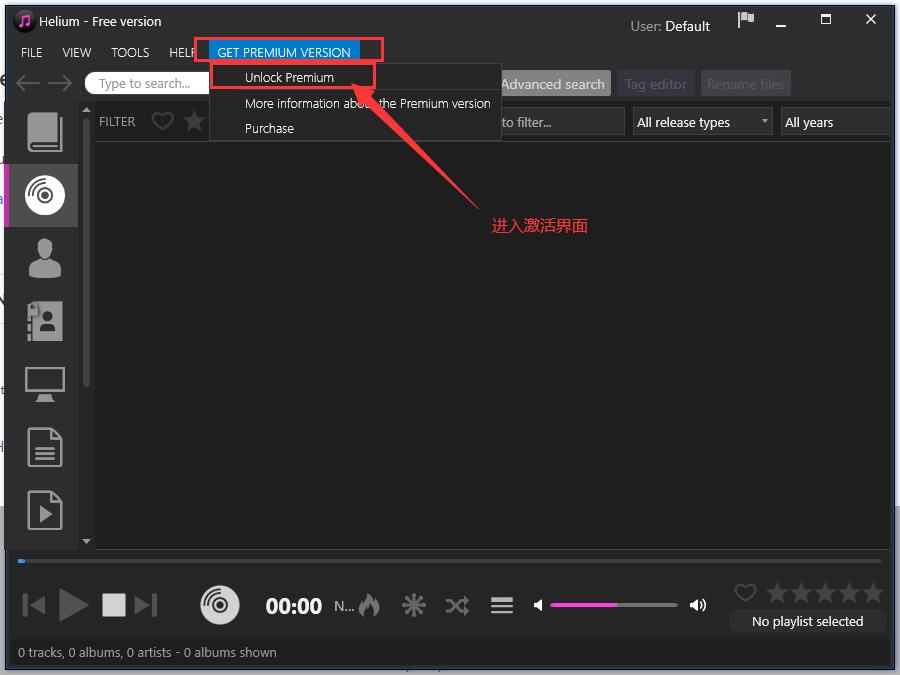Adjust the volume slider

pos(614,605)
